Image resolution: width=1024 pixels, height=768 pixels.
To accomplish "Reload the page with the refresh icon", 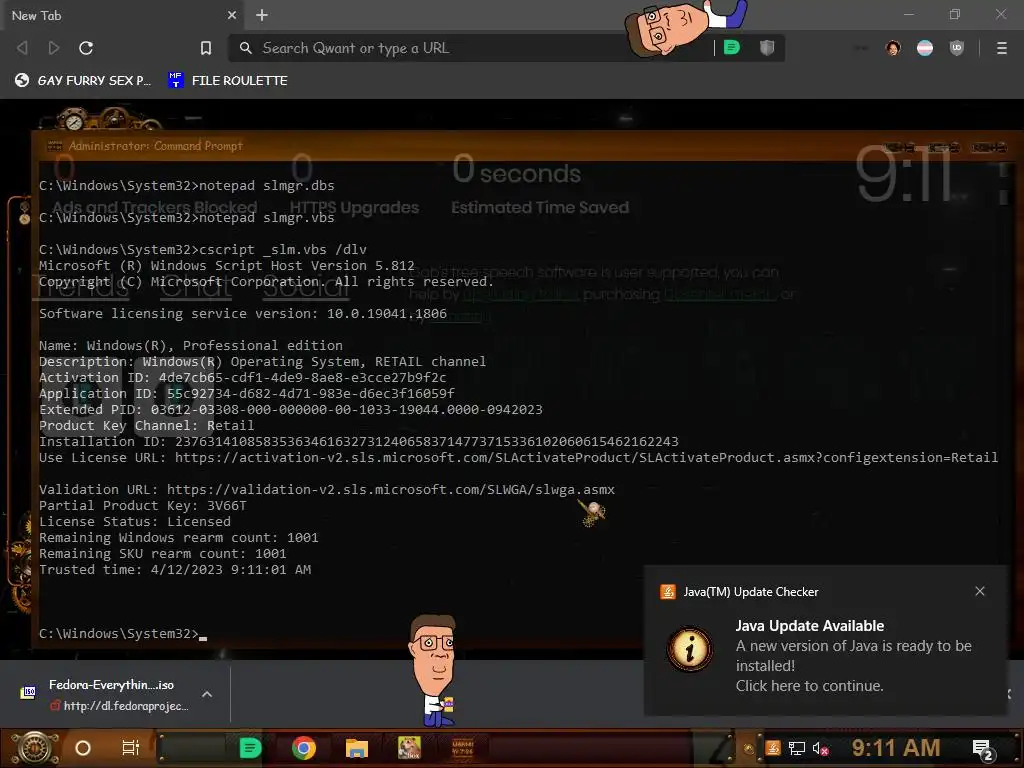I will (86, 48).
